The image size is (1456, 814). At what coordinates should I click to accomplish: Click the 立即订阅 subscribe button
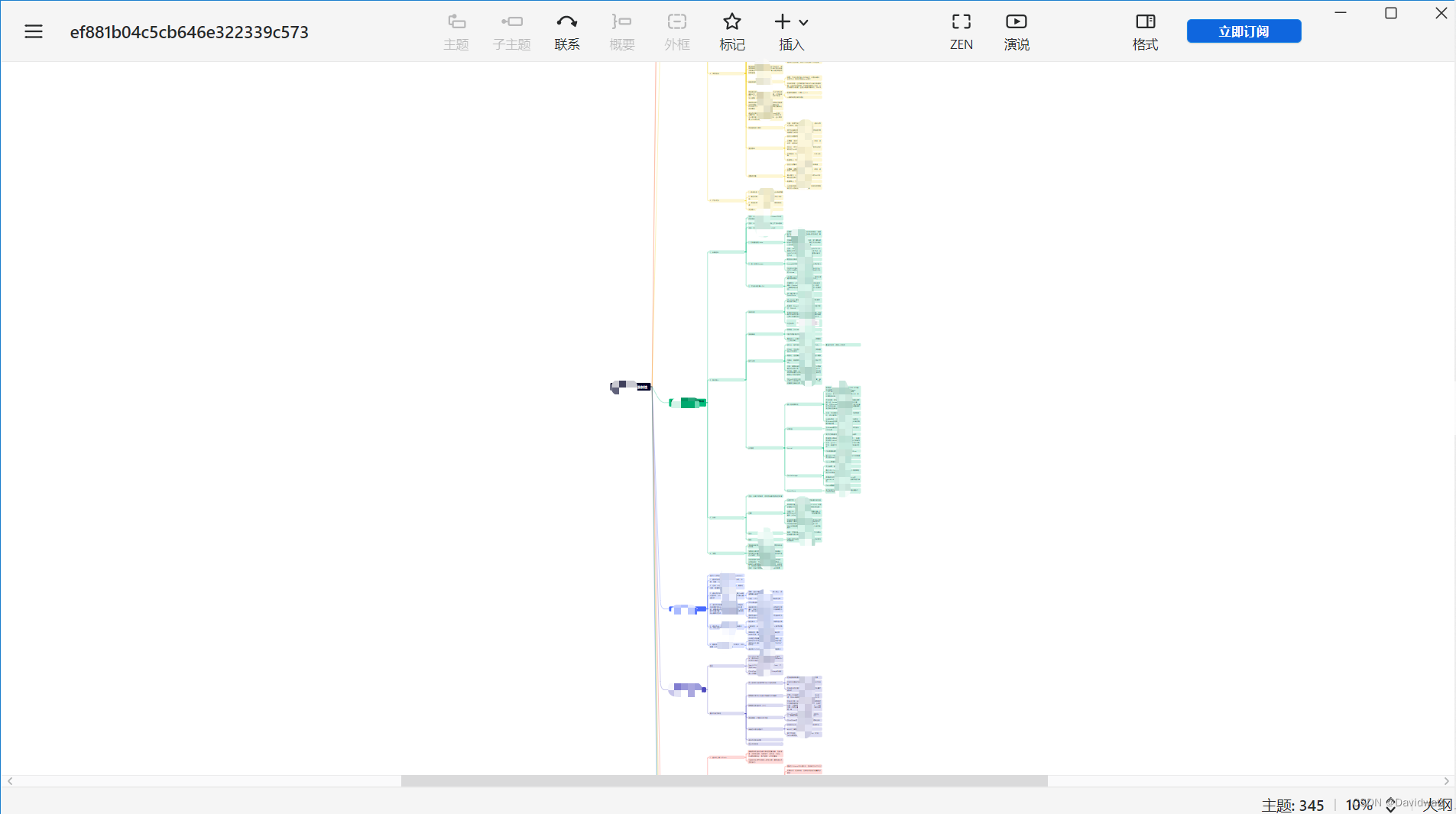1244,31
